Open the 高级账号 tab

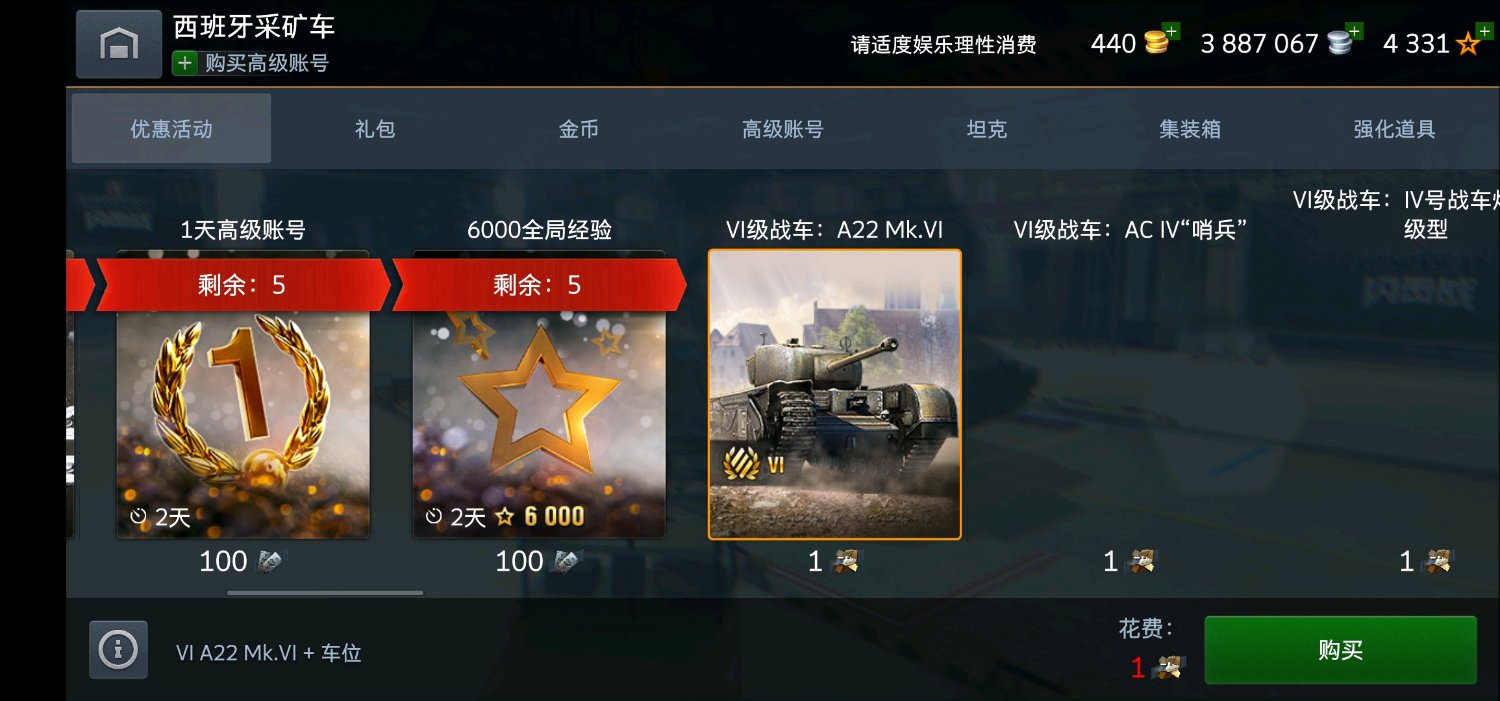(x=783, y=129)
